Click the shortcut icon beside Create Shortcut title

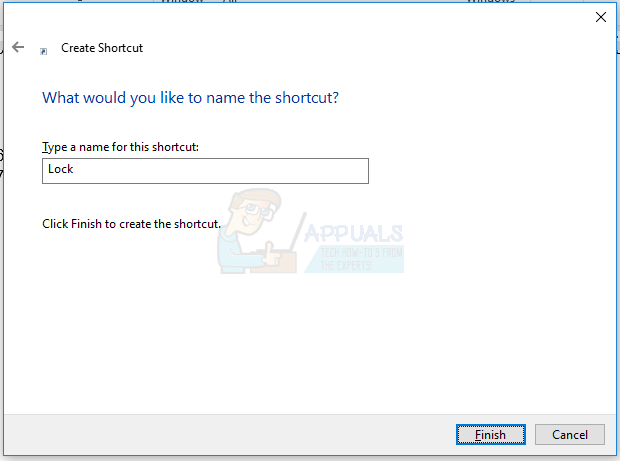43,51
